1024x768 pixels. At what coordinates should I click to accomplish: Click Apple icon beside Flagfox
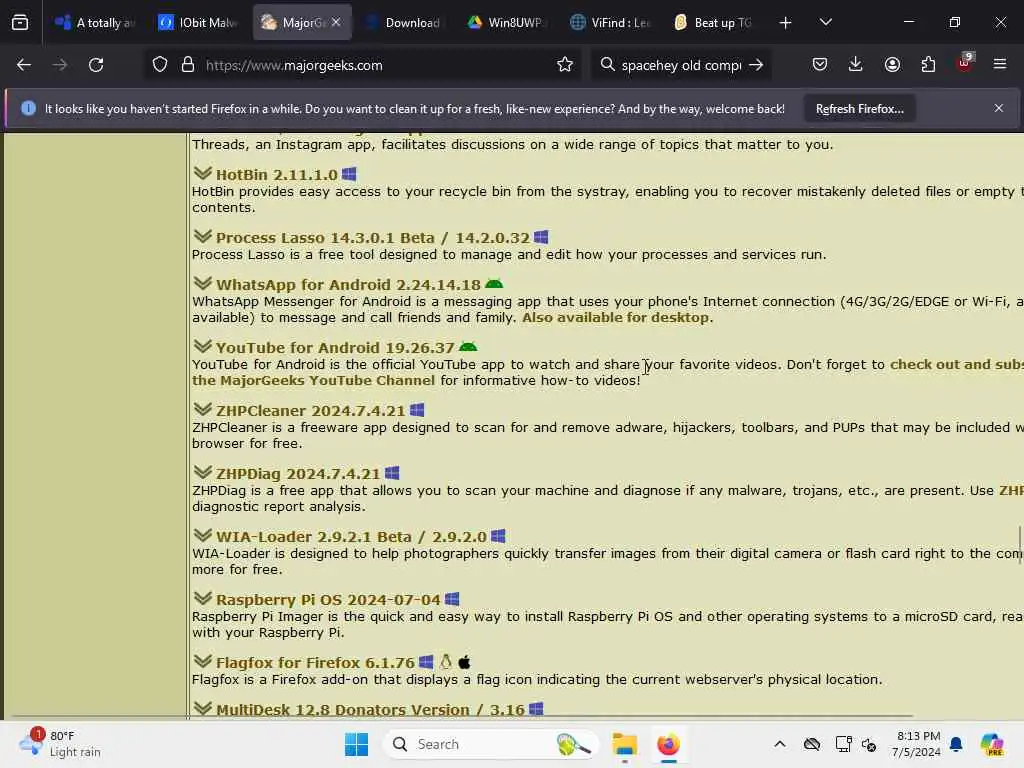[464, 662]
